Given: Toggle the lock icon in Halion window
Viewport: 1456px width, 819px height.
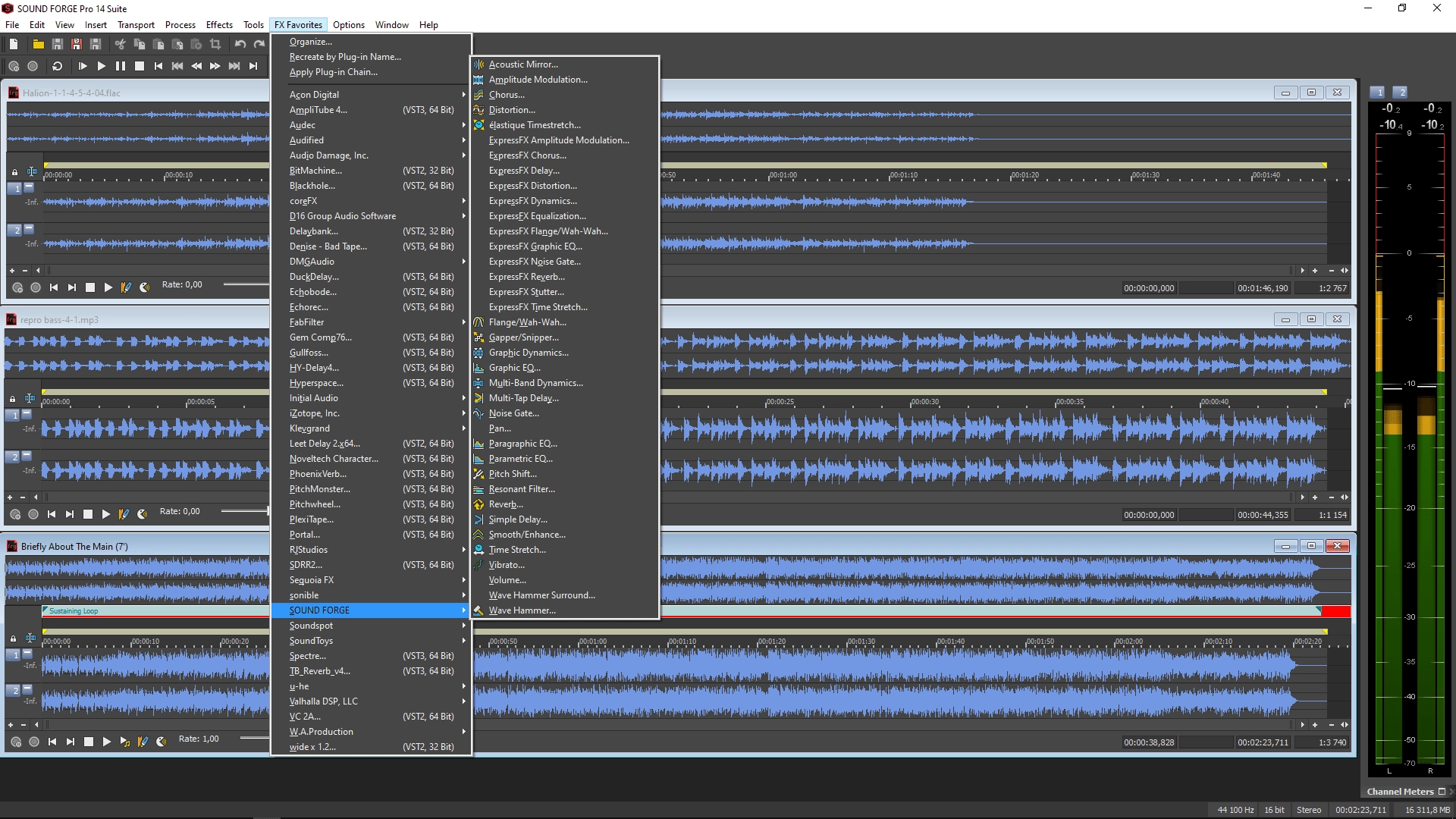Looking at the screenshot, I should [14, 173].
